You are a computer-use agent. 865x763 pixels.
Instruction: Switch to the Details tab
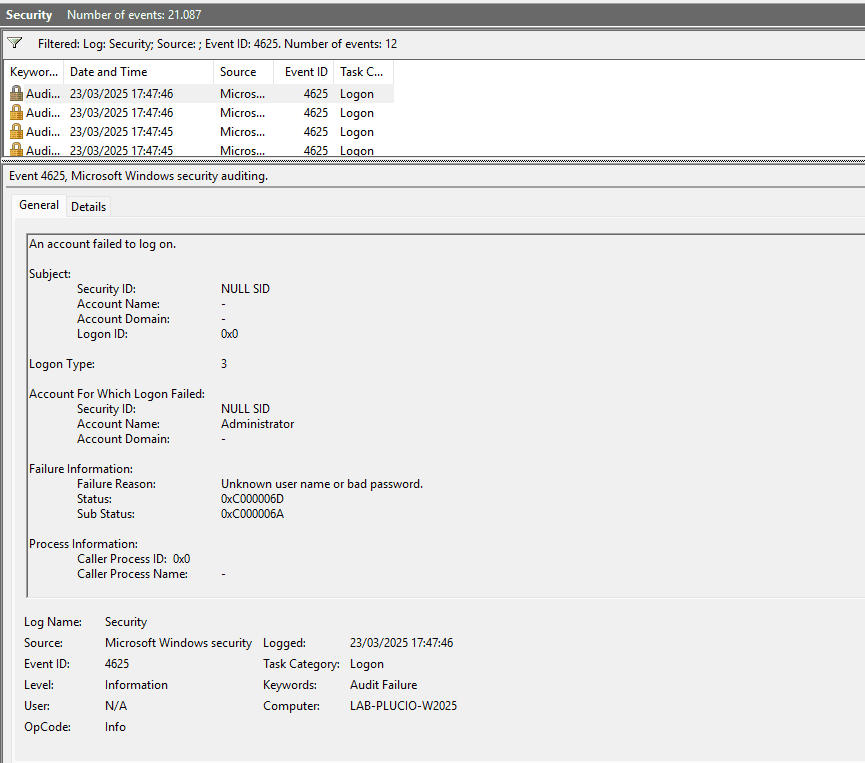coord(88,207)
